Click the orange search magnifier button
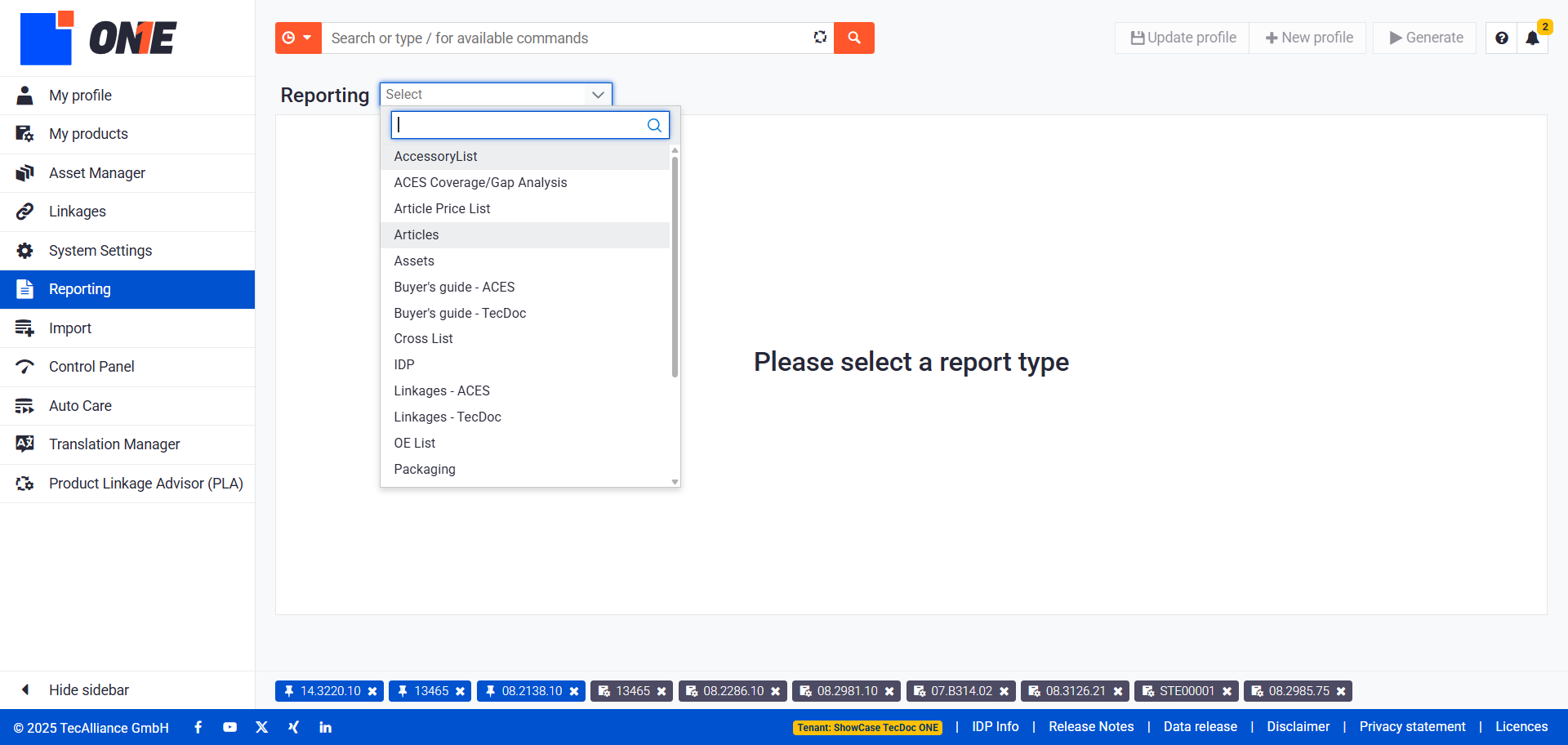This screenshot has width=1568, height=745. point(854,38)
